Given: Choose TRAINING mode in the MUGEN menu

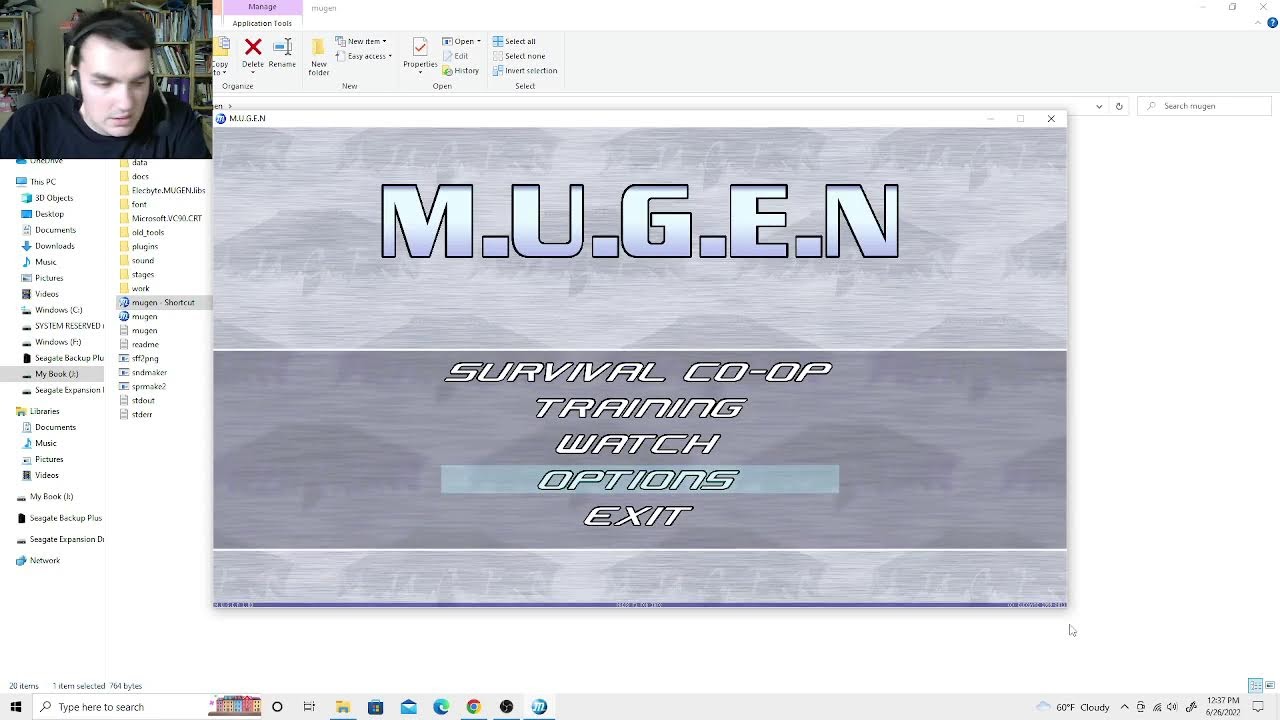Looking at the screenshot, I should 639,408.
